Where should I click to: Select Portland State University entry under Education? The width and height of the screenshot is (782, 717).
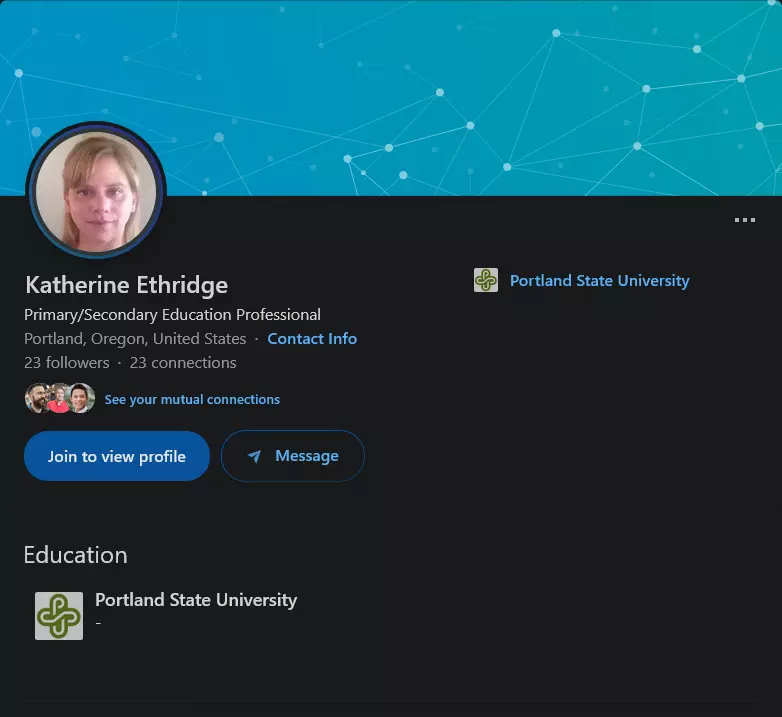pyautogui.click(x=196, y=600)
